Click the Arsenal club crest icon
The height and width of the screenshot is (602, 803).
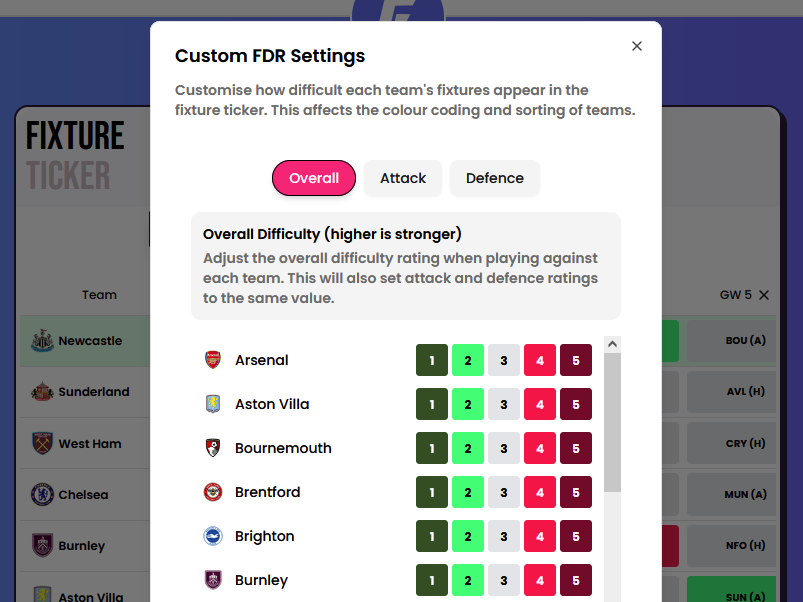point(212,360)
